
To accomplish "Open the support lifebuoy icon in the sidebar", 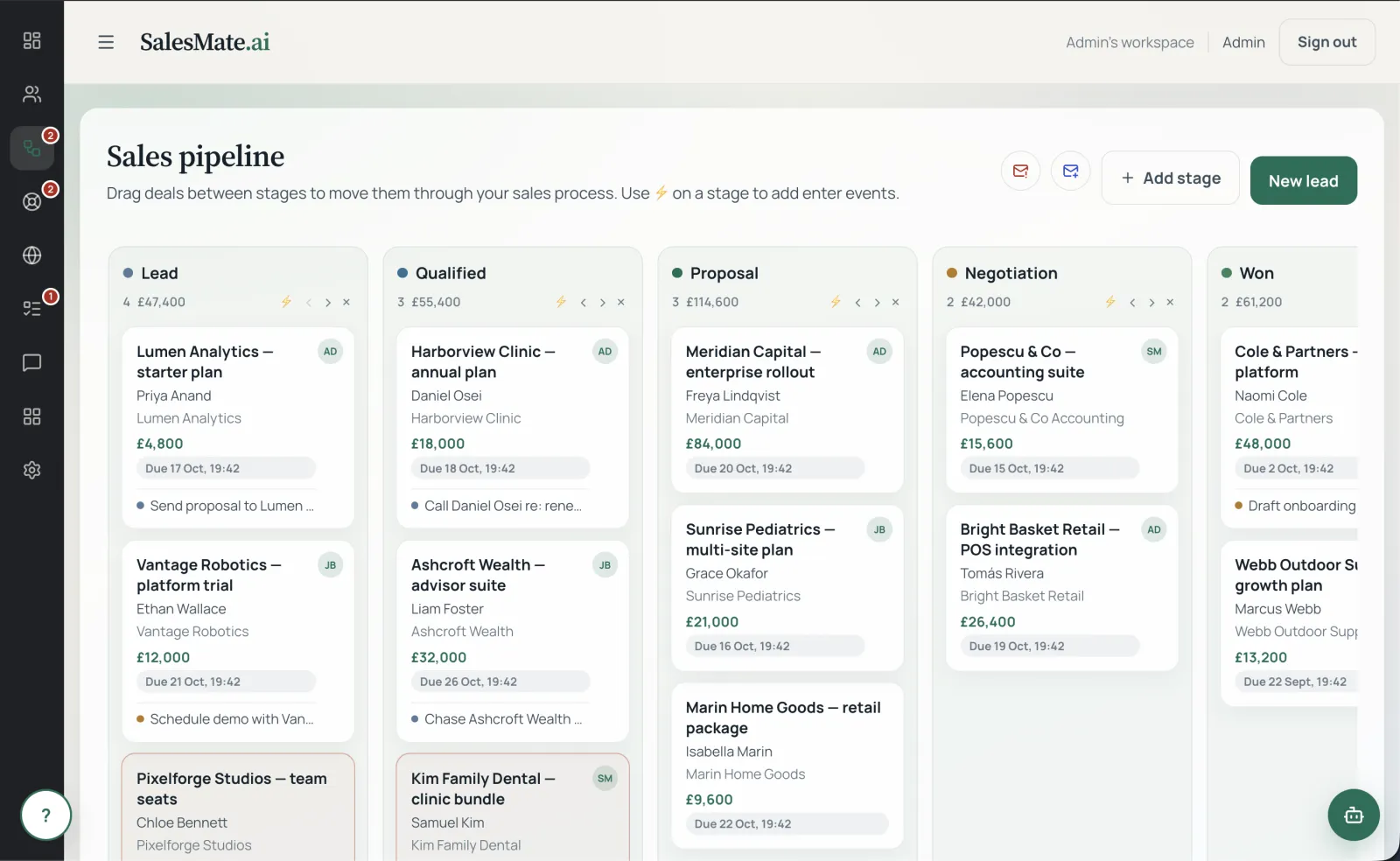I will point(31,201).
